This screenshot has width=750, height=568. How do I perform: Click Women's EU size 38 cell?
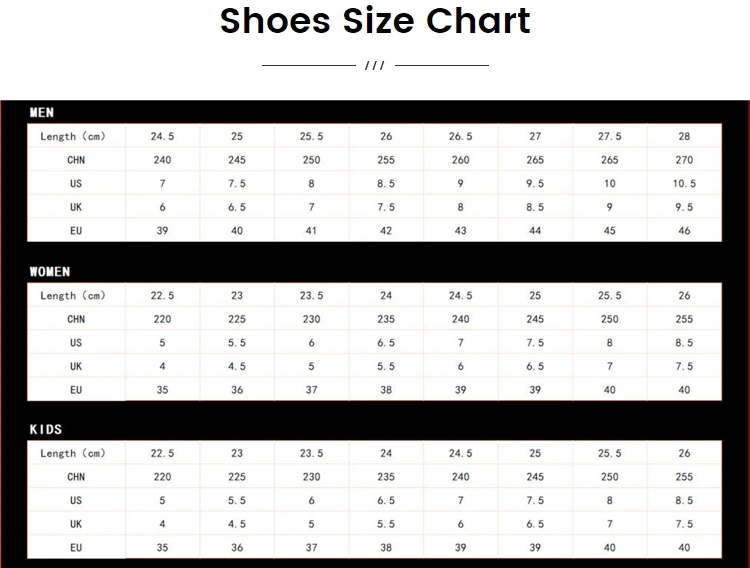(x=386, y=390)
